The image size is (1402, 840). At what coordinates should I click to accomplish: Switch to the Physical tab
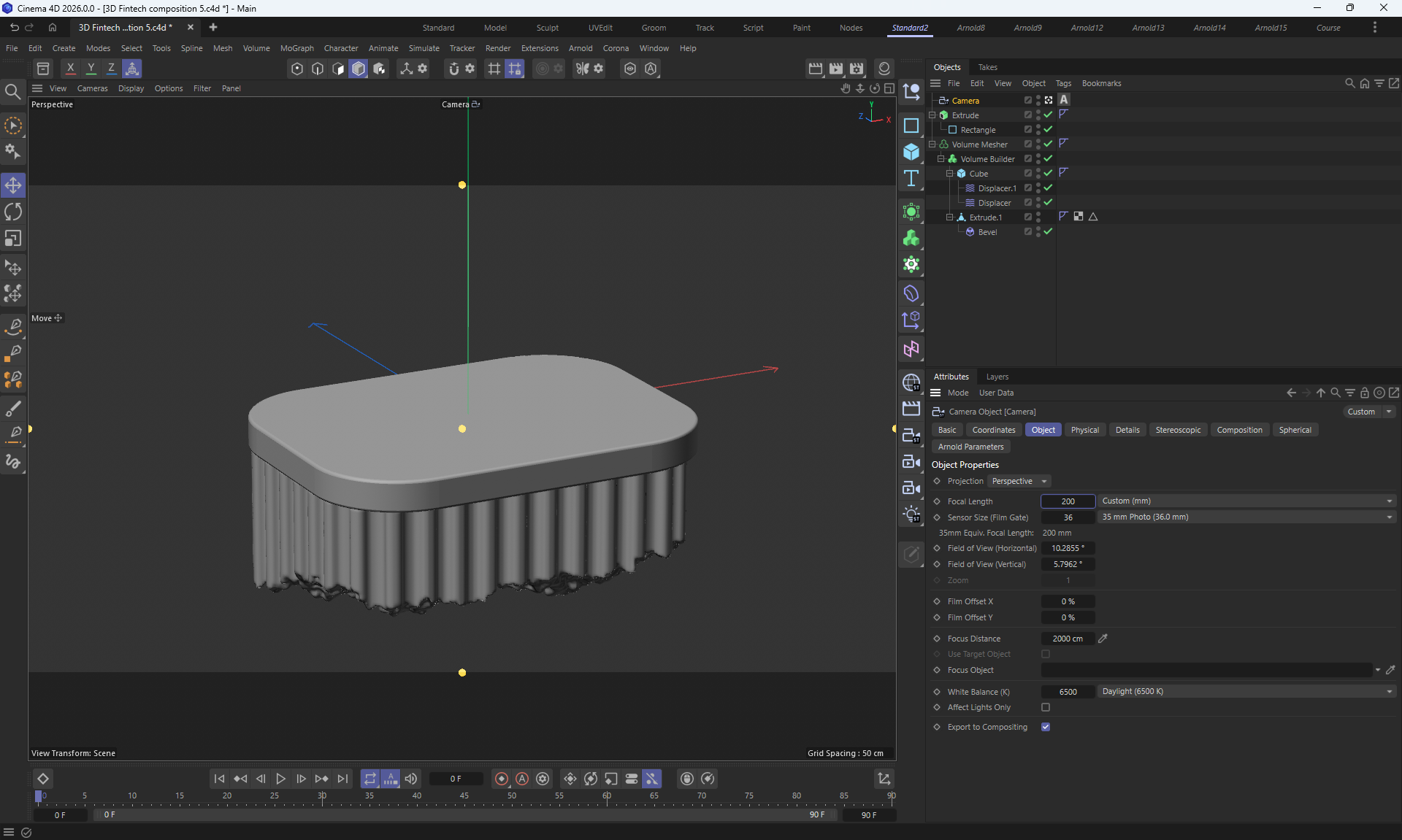[x=1084, y=430]
